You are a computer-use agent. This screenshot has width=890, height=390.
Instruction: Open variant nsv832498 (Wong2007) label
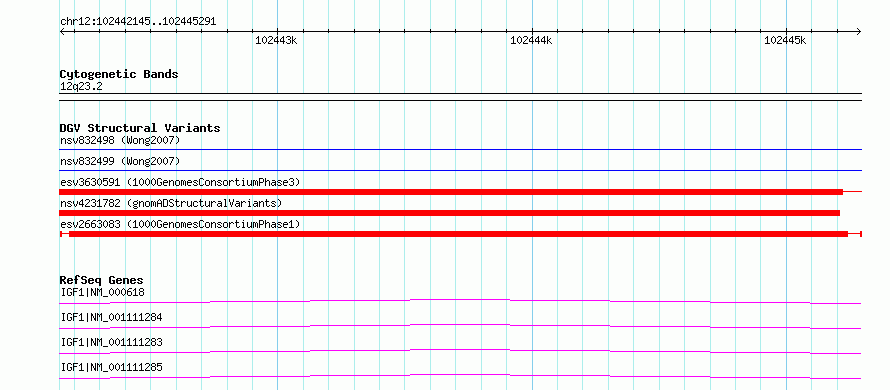(x=120, y=140)
